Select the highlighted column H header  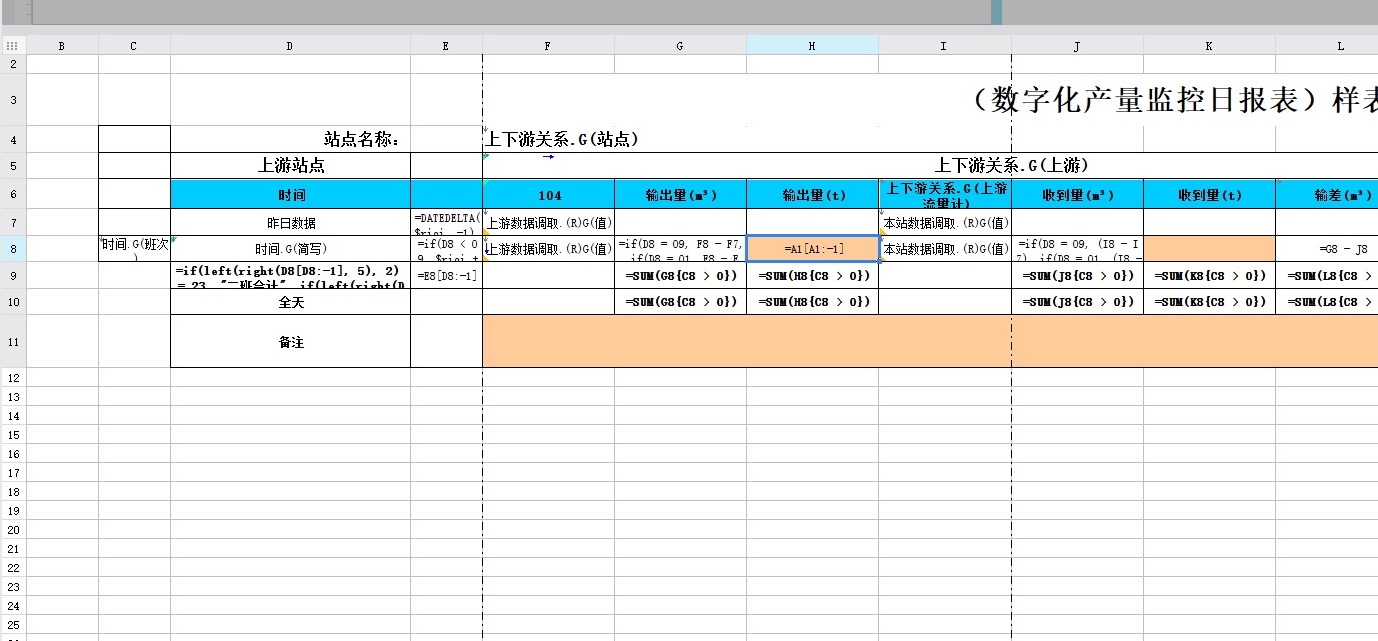812,45
